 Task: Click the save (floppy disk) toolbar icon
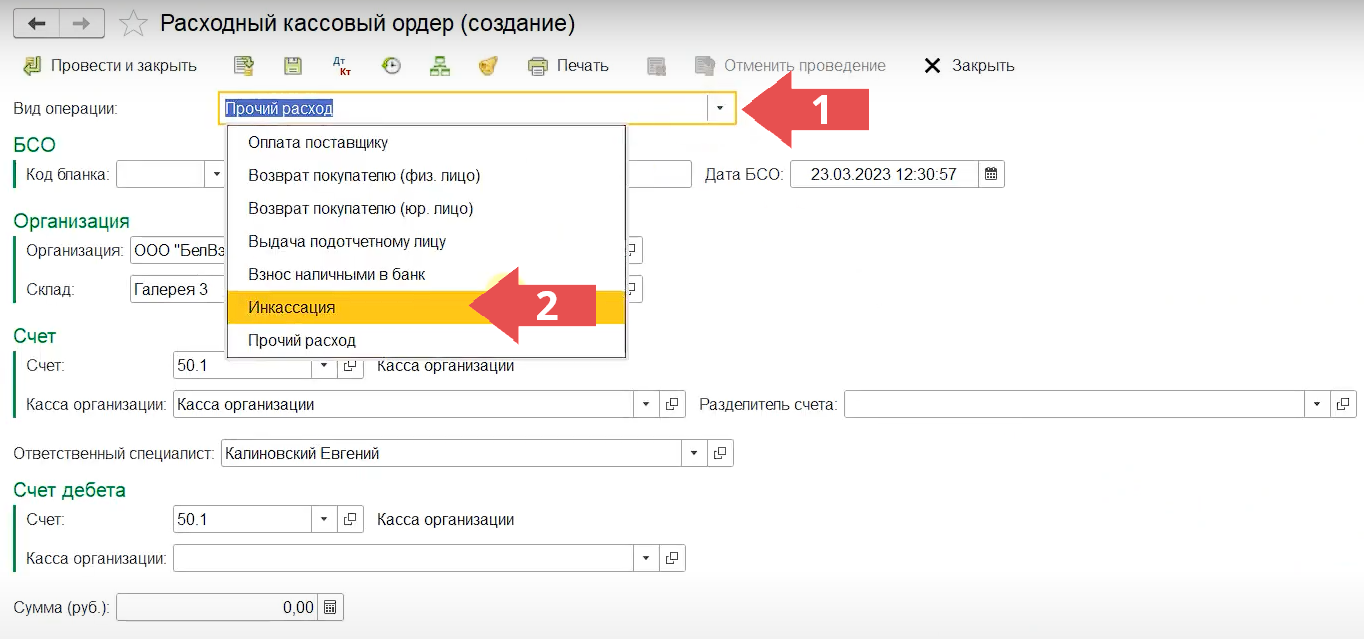293,66
